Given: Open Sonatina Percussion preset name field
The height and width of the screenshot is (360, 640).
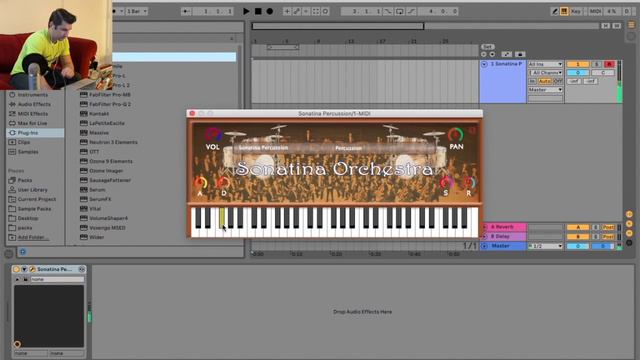Looking at the screenshot, I should click(264, 148).
